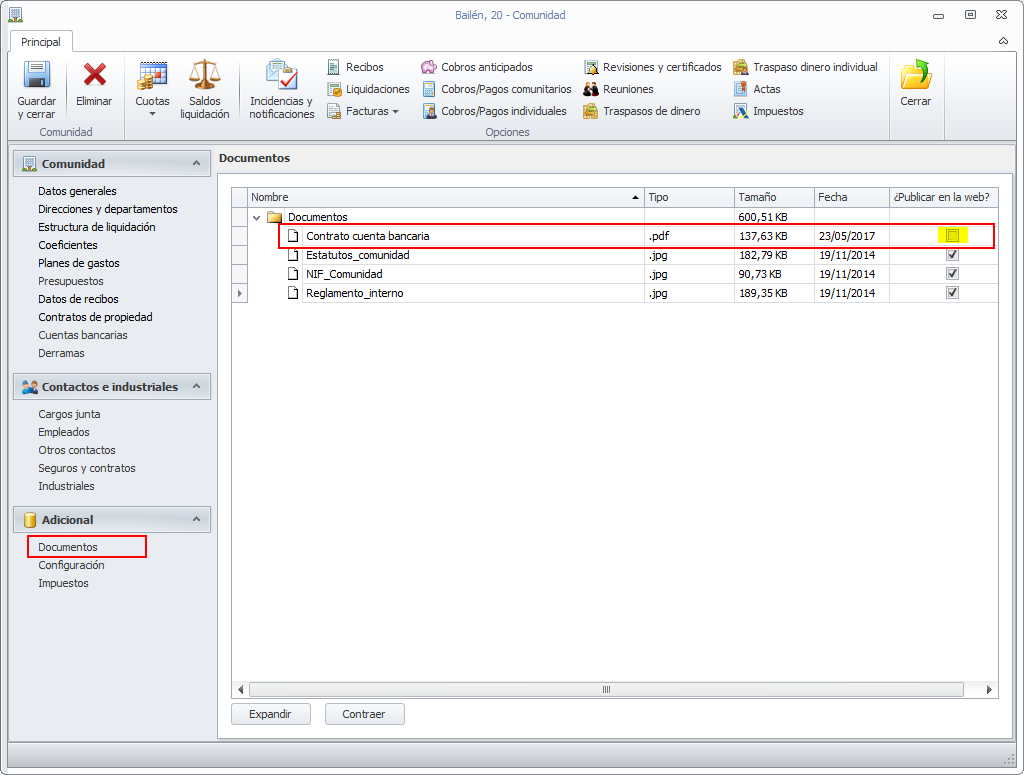Open Impuestos in the ribbon
Image resolution: width=1024 pixels, height=775 pixels.
769,111
